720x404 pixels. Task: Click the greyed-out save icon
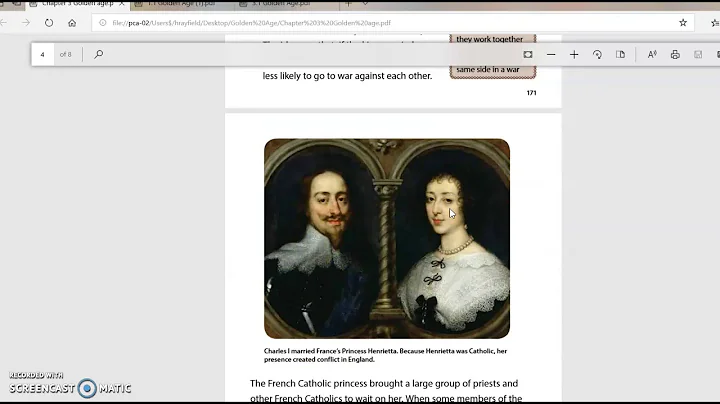(698, 55)
